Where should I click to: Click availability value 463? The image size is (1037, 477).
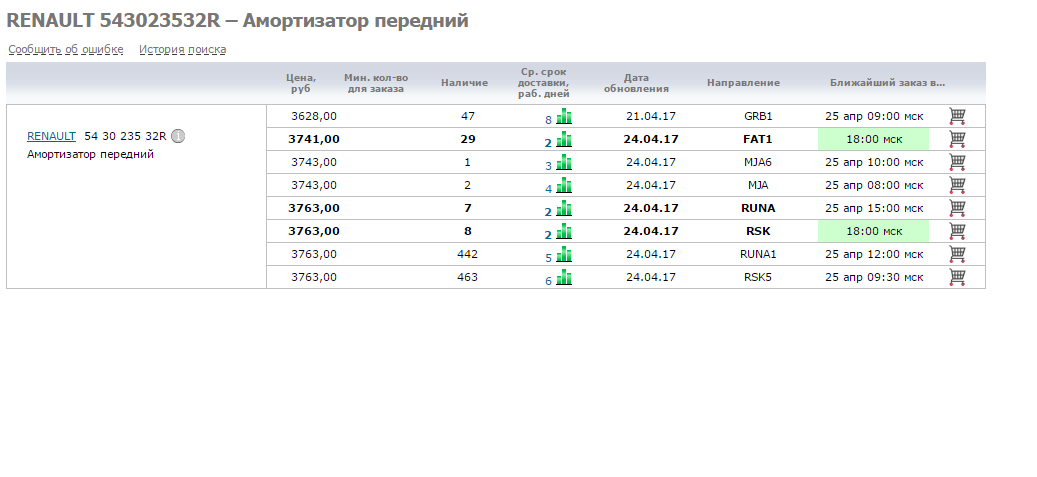pyautogui.click(x=468, y=277)
